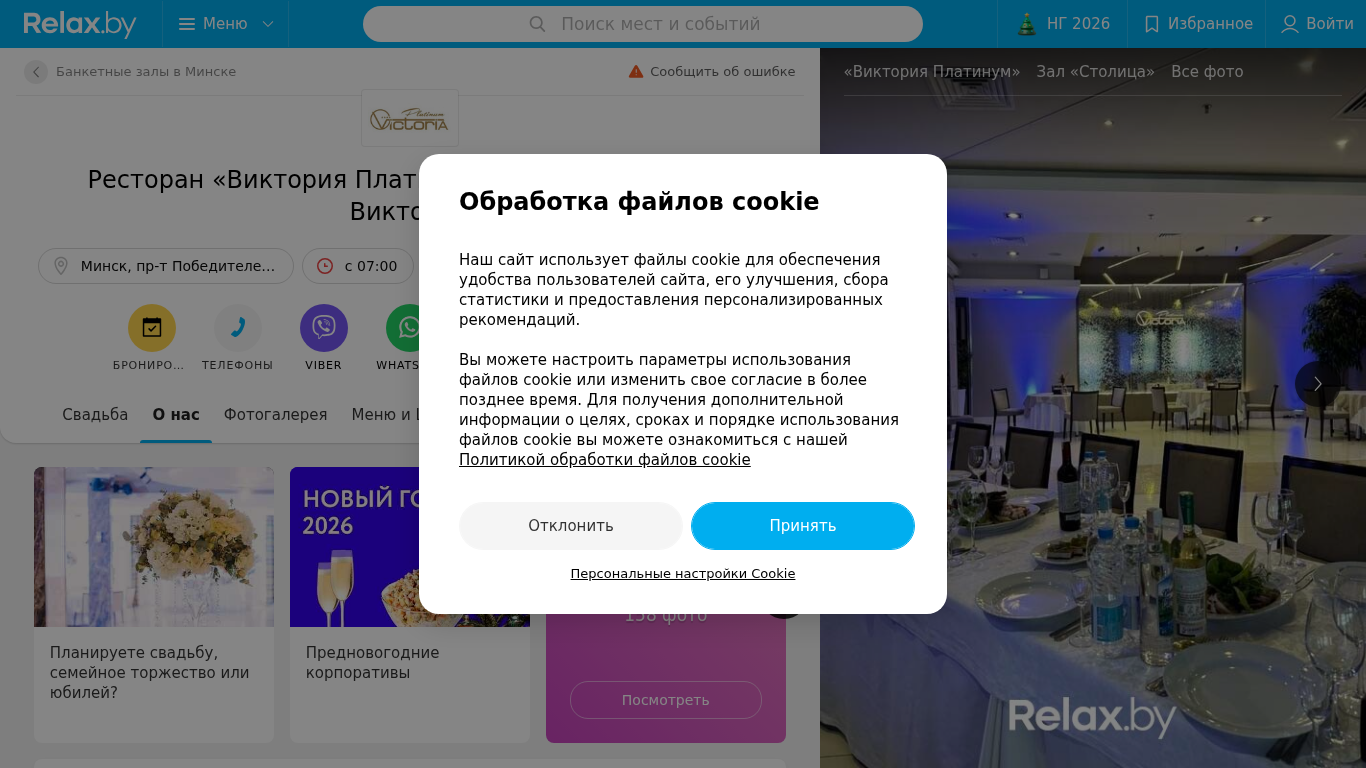Open Политикой обработки файлов cookie link
The height and width of the screenshot is (768, 1366).
click(605, 460)
